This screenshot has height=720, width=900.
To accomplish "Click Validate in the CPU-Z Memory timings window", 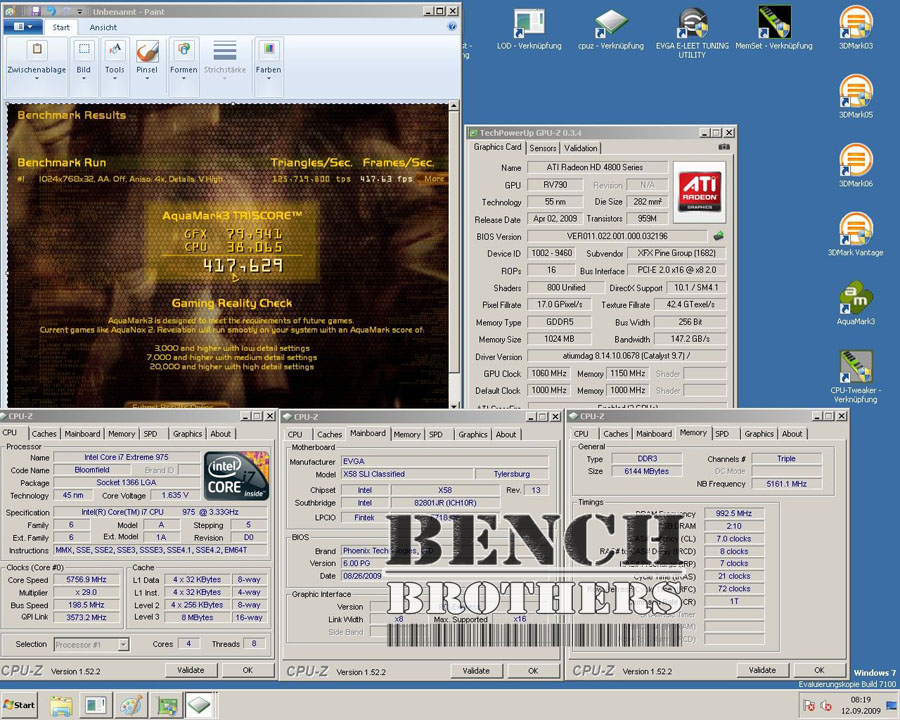I will tap(762, 670).
